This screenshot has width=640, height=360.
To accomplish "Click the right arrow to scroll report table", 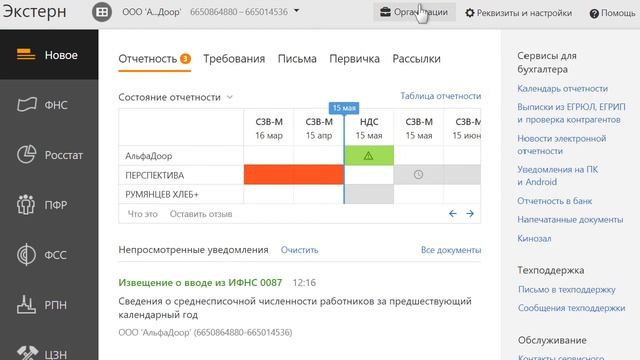I will (470, 213).
